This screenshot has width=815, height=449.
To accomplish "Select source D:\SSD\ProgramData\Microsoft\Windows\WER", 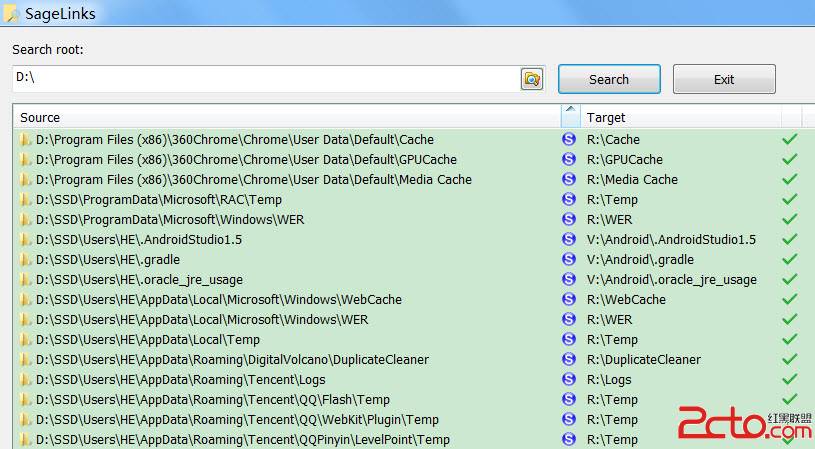I will point(170,220).
